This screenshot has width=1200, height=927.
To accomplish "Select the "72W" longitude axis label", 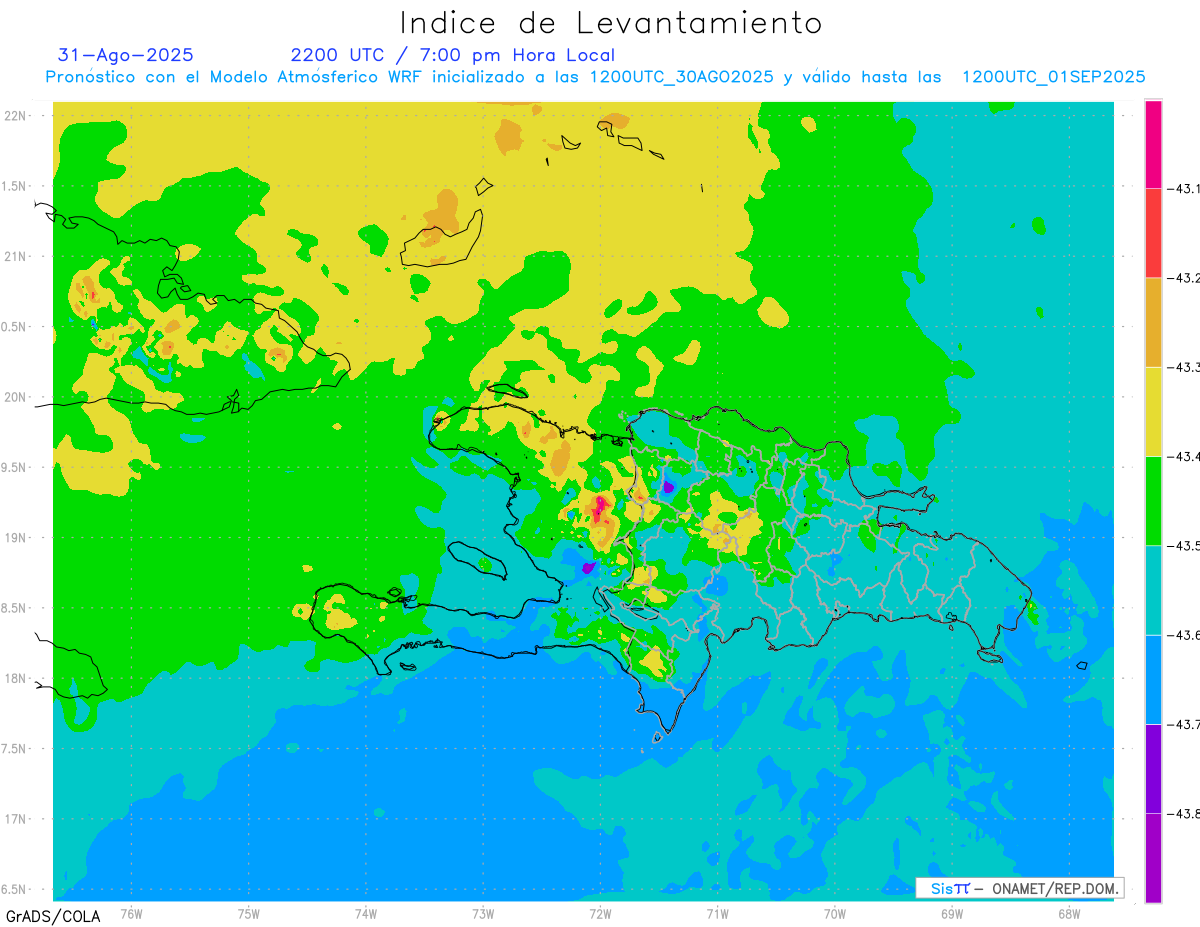I will (x=600, y=914).
